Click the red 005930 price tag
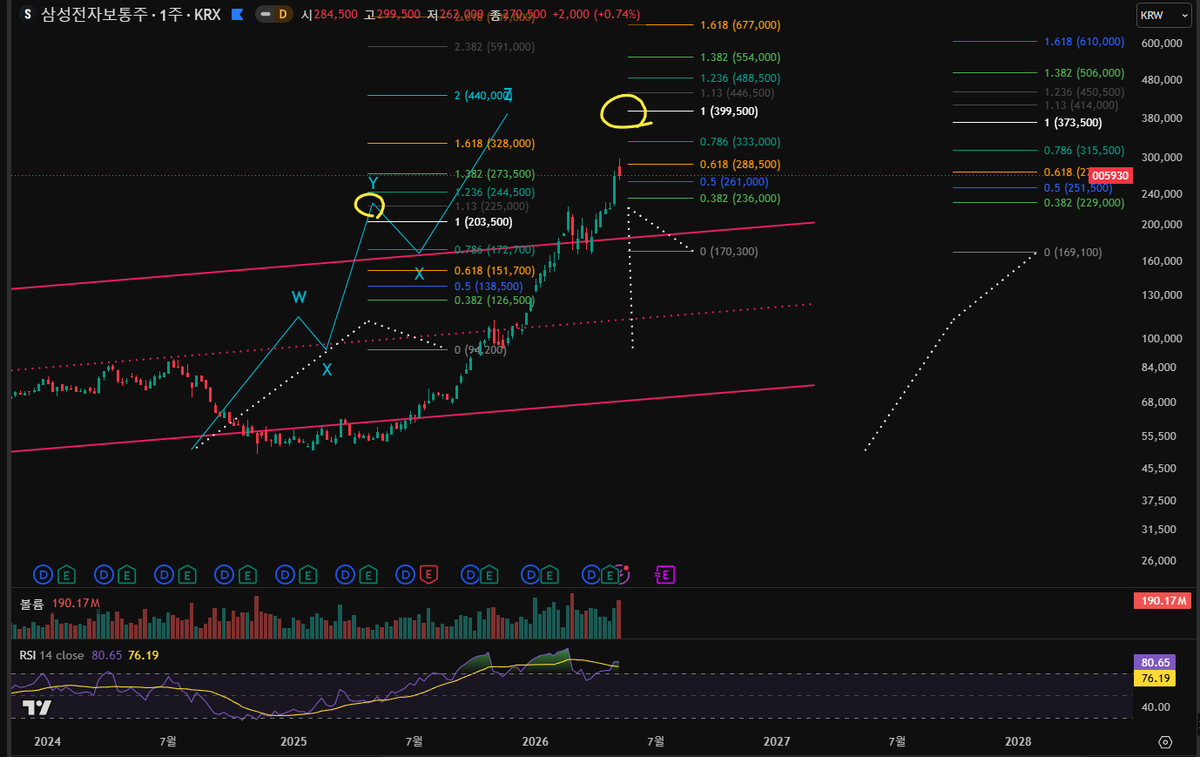Image resolution: width=1200 pixels, height=757 pixels. pos(1111,175)
